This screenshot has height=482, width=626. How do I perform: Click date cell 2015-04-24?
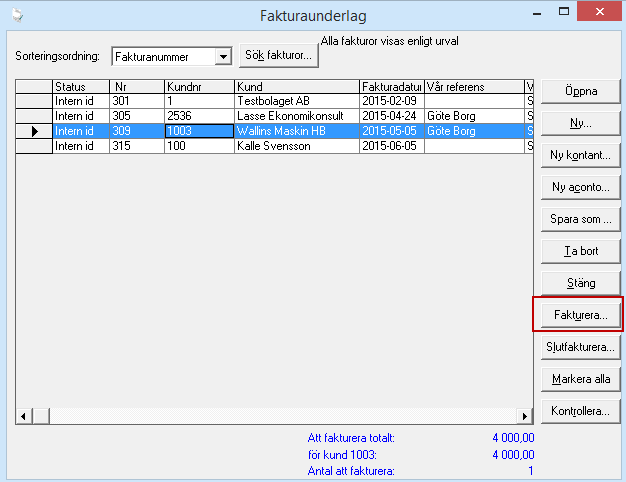[392, 116]
